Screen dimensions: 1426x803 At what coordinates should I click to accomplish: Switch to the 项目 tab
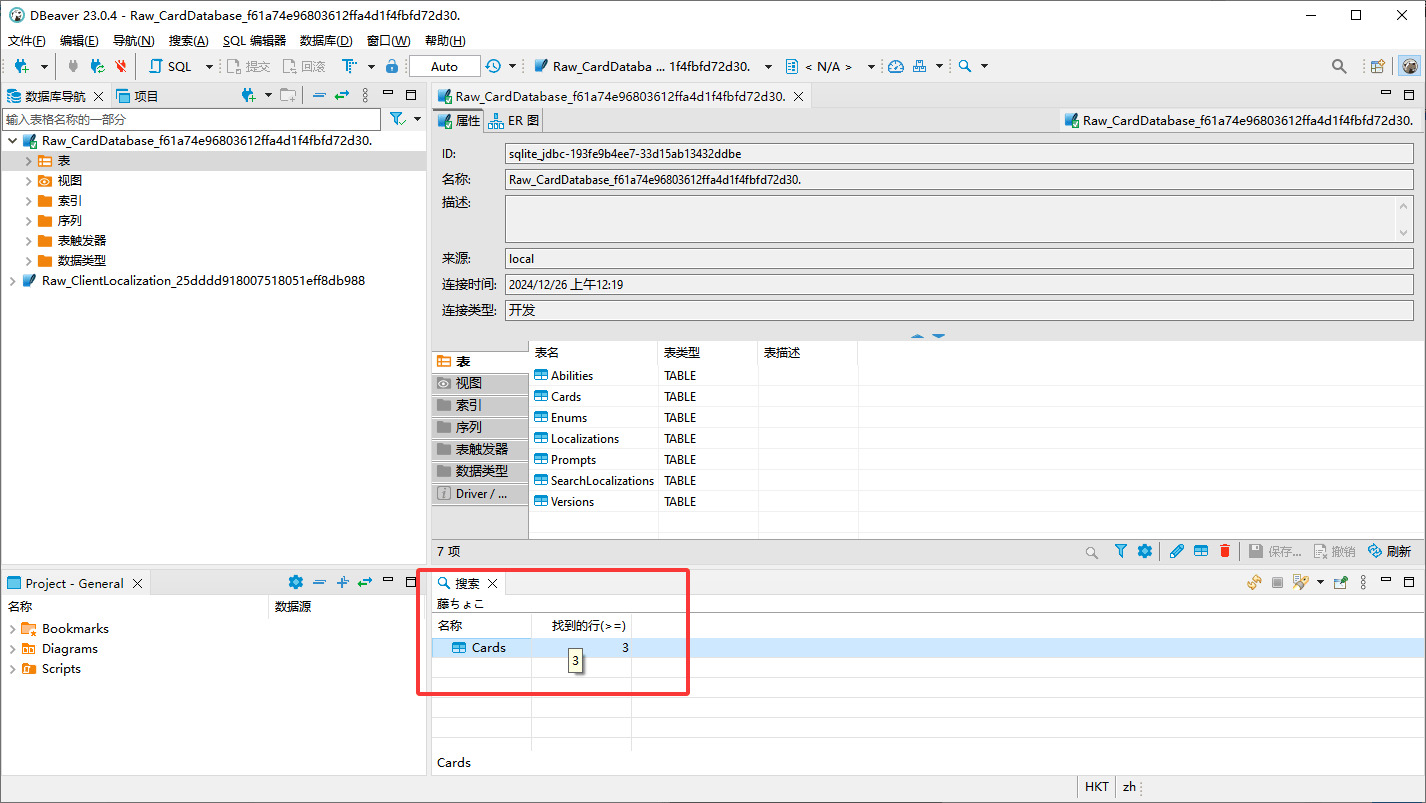pos(137,96)
